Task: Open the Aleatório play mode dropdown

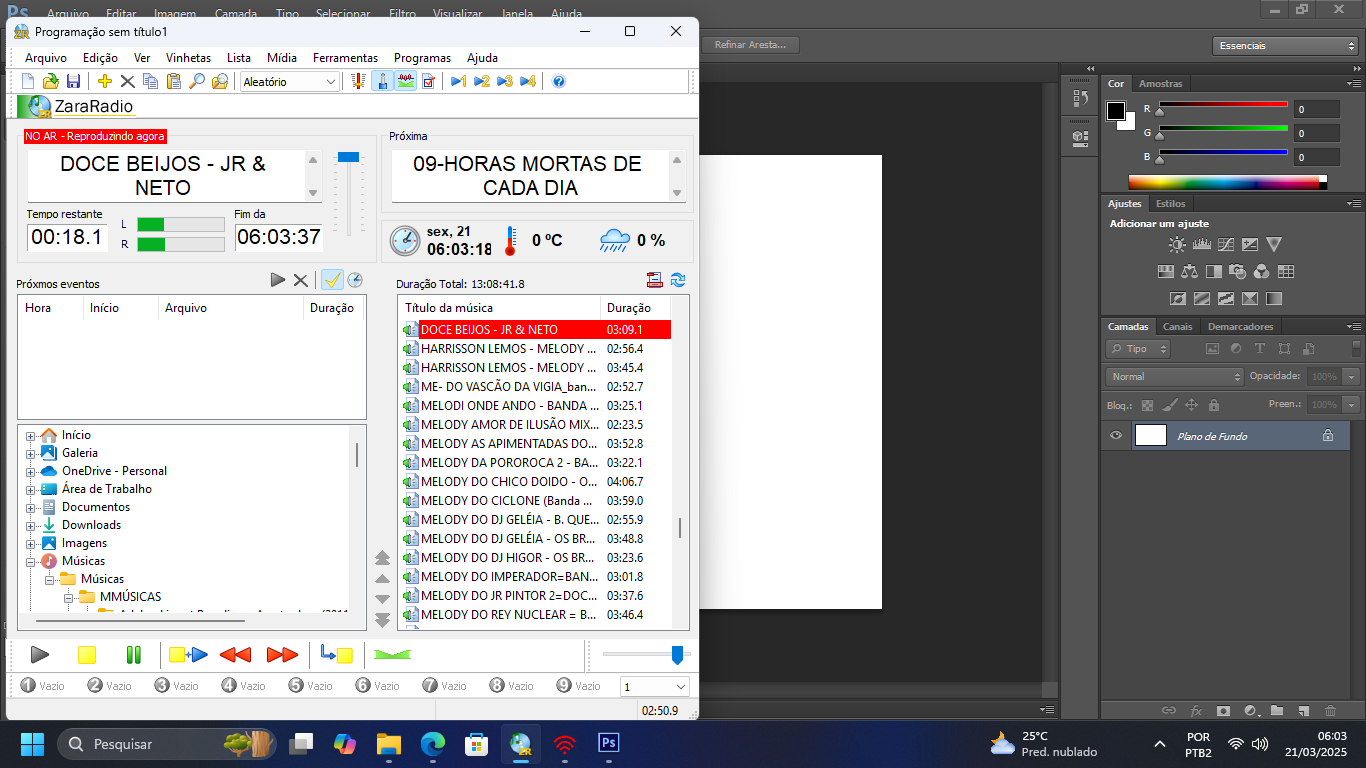Action: click(x=290, y=82)
